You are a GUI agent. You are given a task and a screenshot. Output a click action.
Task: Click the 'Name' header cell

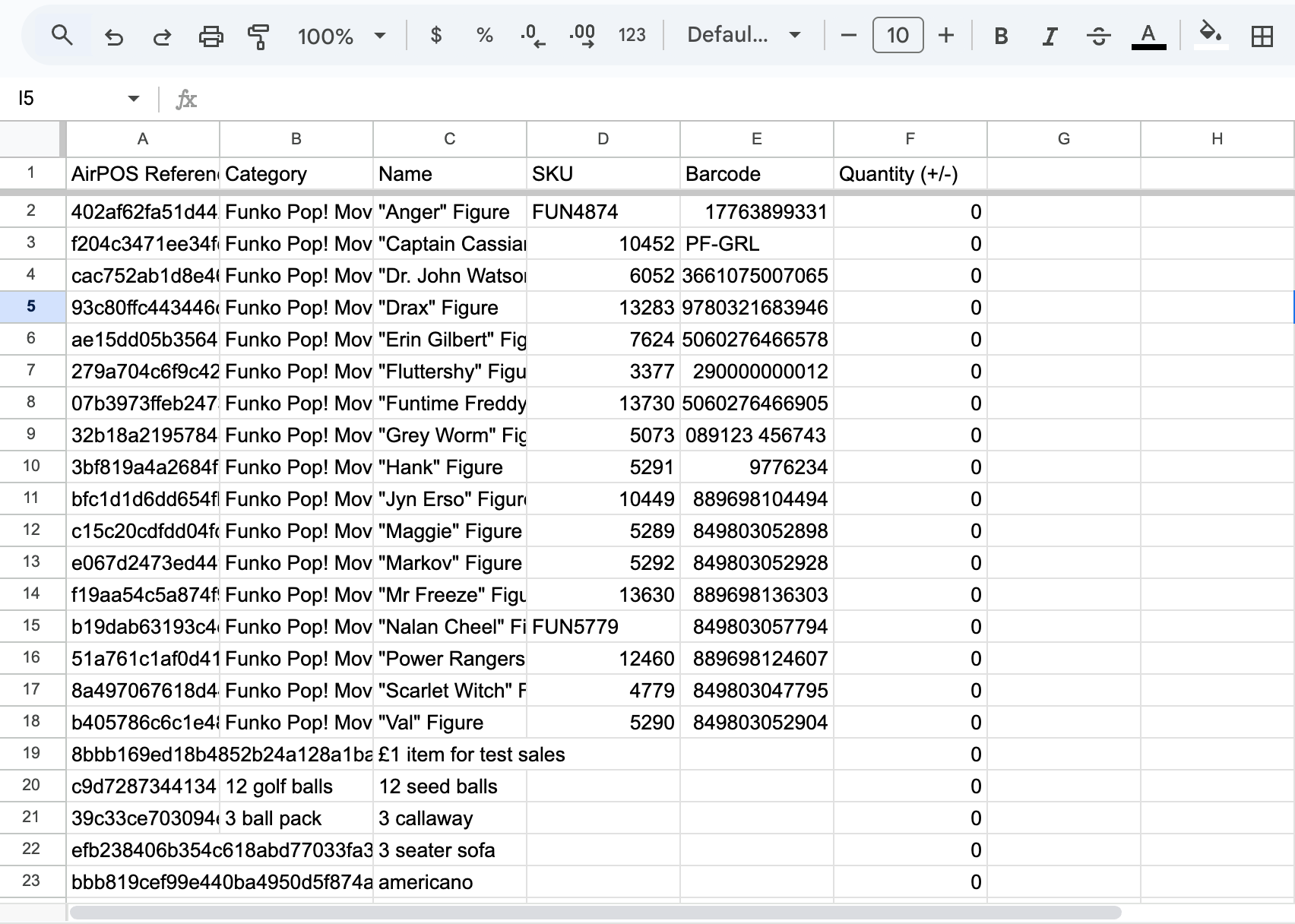(x=450, y=174)
